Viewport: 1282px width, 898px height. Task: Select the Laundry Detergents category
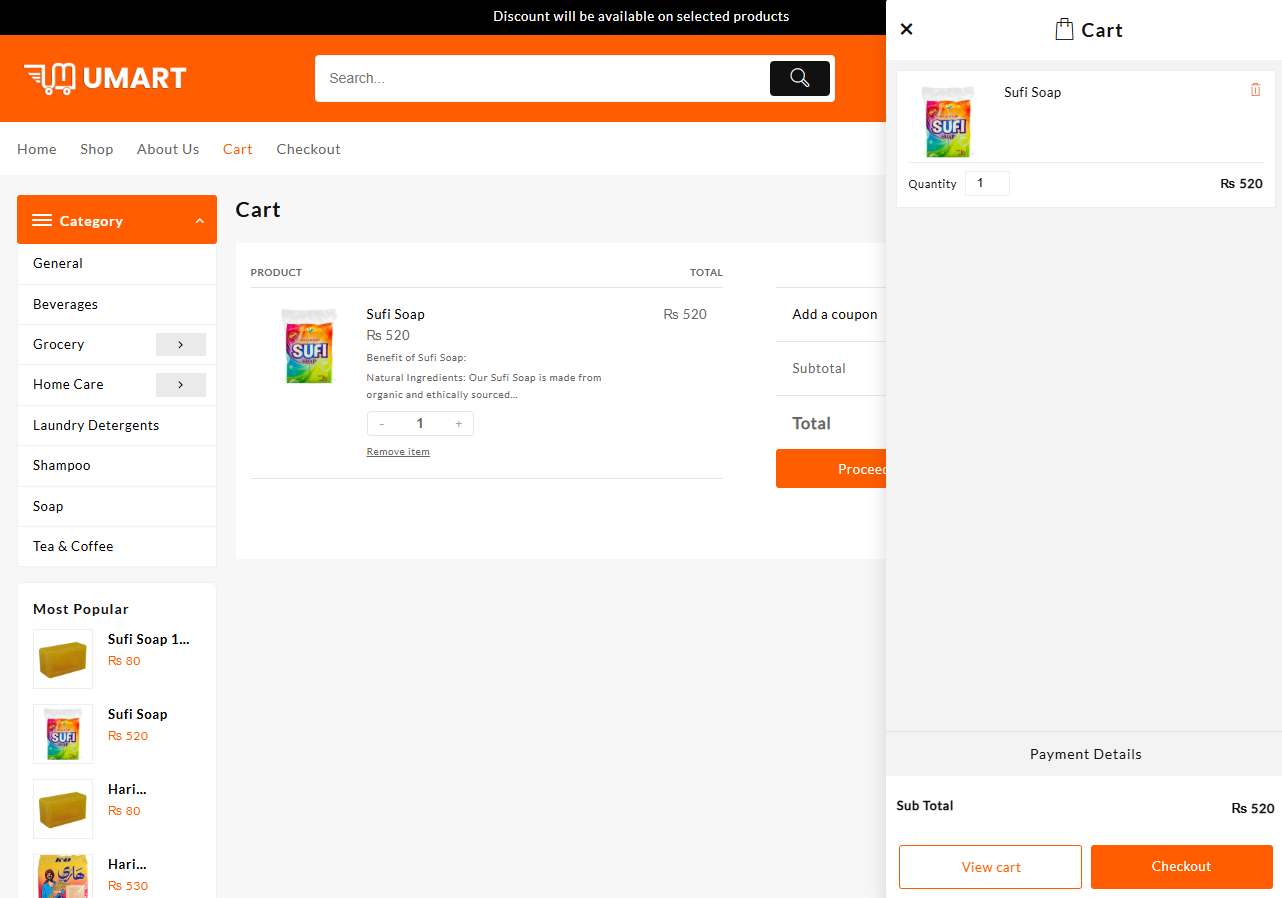[96, 425]
